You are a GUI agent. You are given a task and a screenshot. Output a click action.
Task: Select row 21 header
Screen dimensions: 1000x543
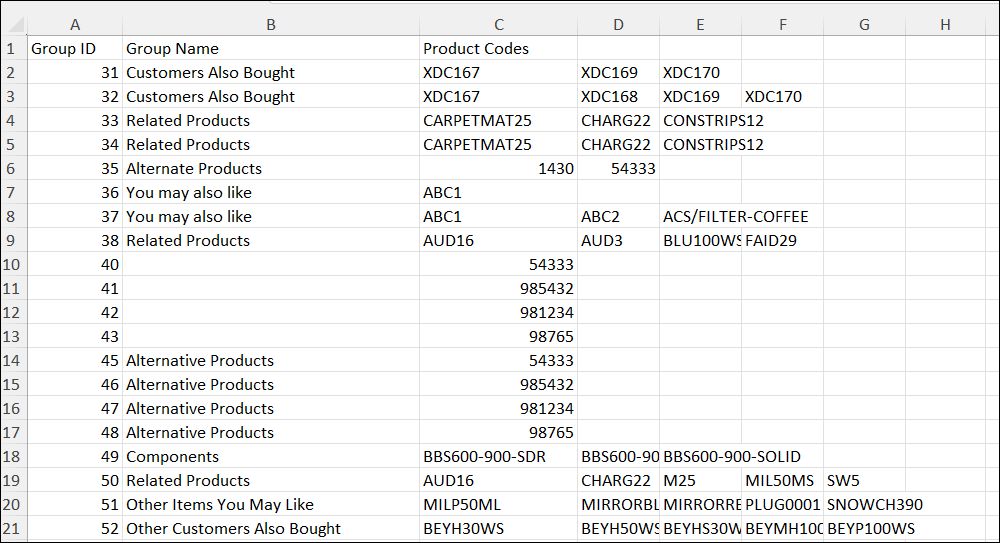tap(13, 529)
